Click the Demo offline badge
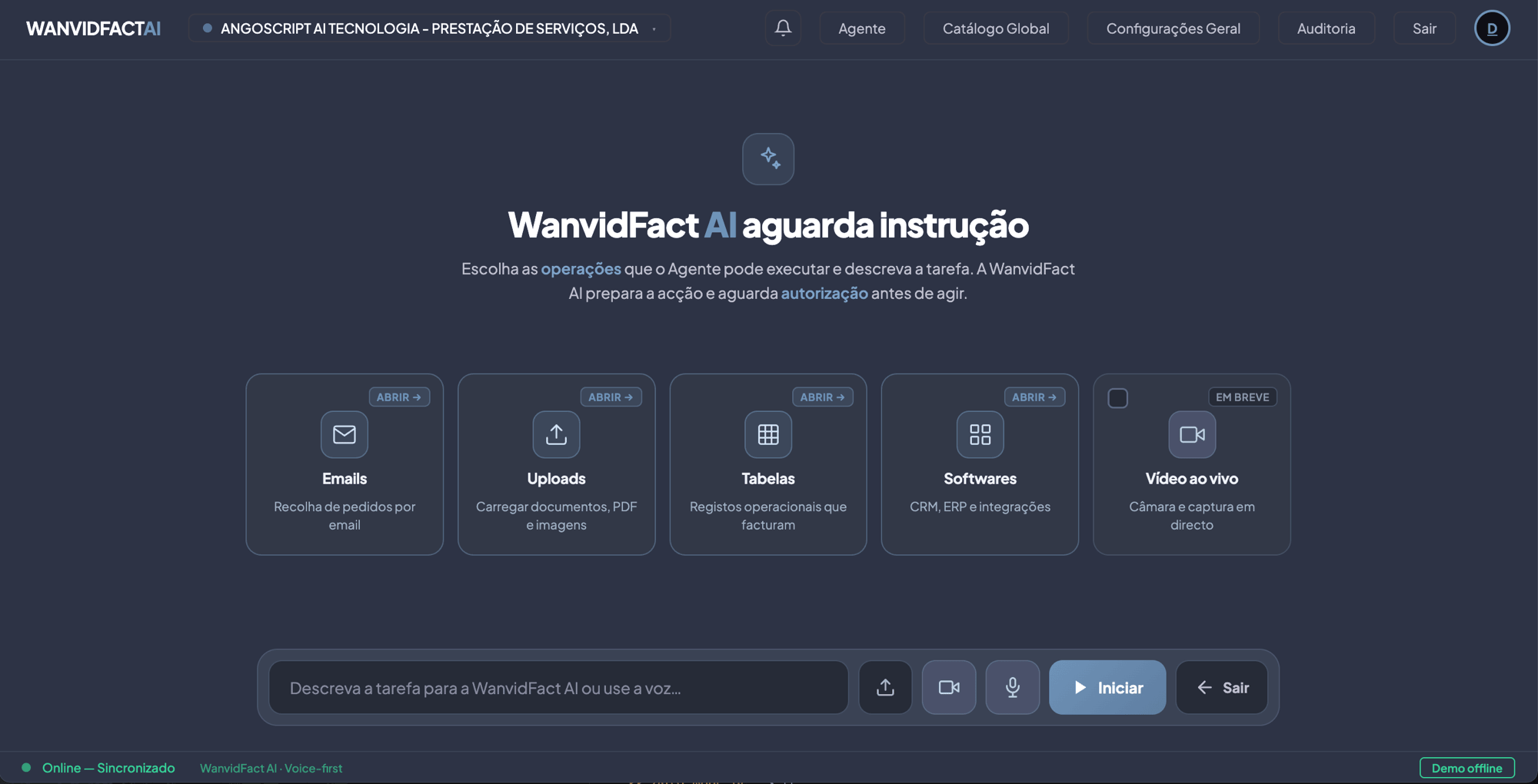1538x784 pixels. 1467,768
